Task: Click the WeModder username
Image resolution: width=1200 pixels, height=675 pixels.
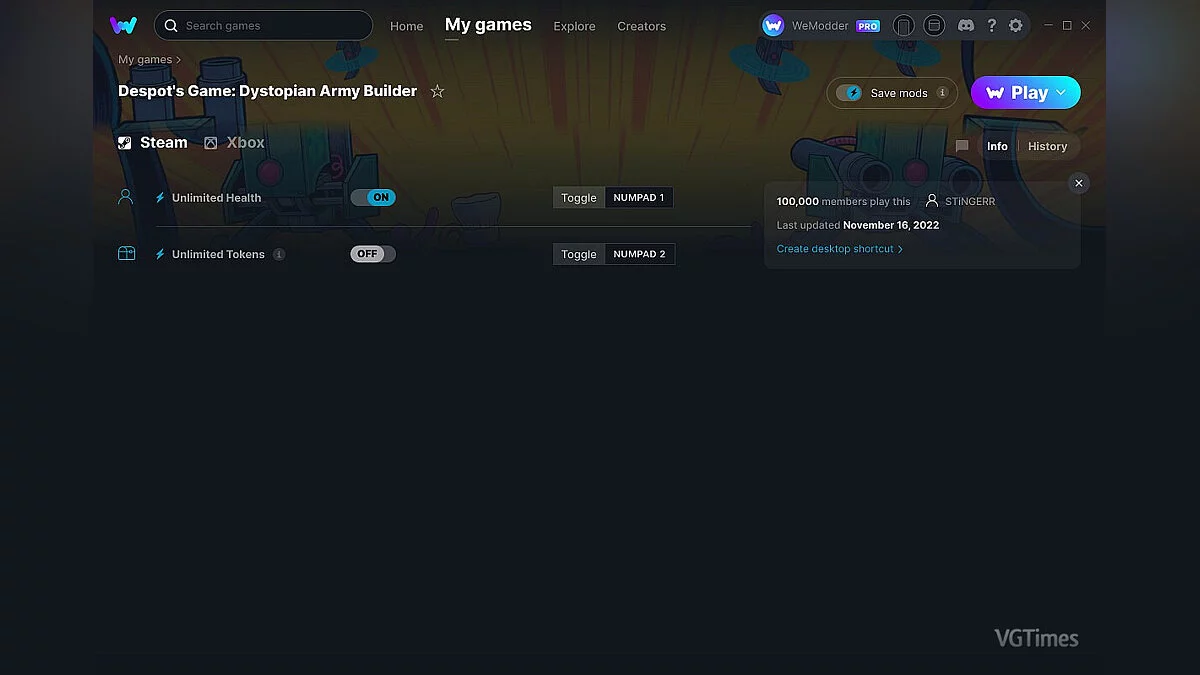Action: click(x=820, y=26)
